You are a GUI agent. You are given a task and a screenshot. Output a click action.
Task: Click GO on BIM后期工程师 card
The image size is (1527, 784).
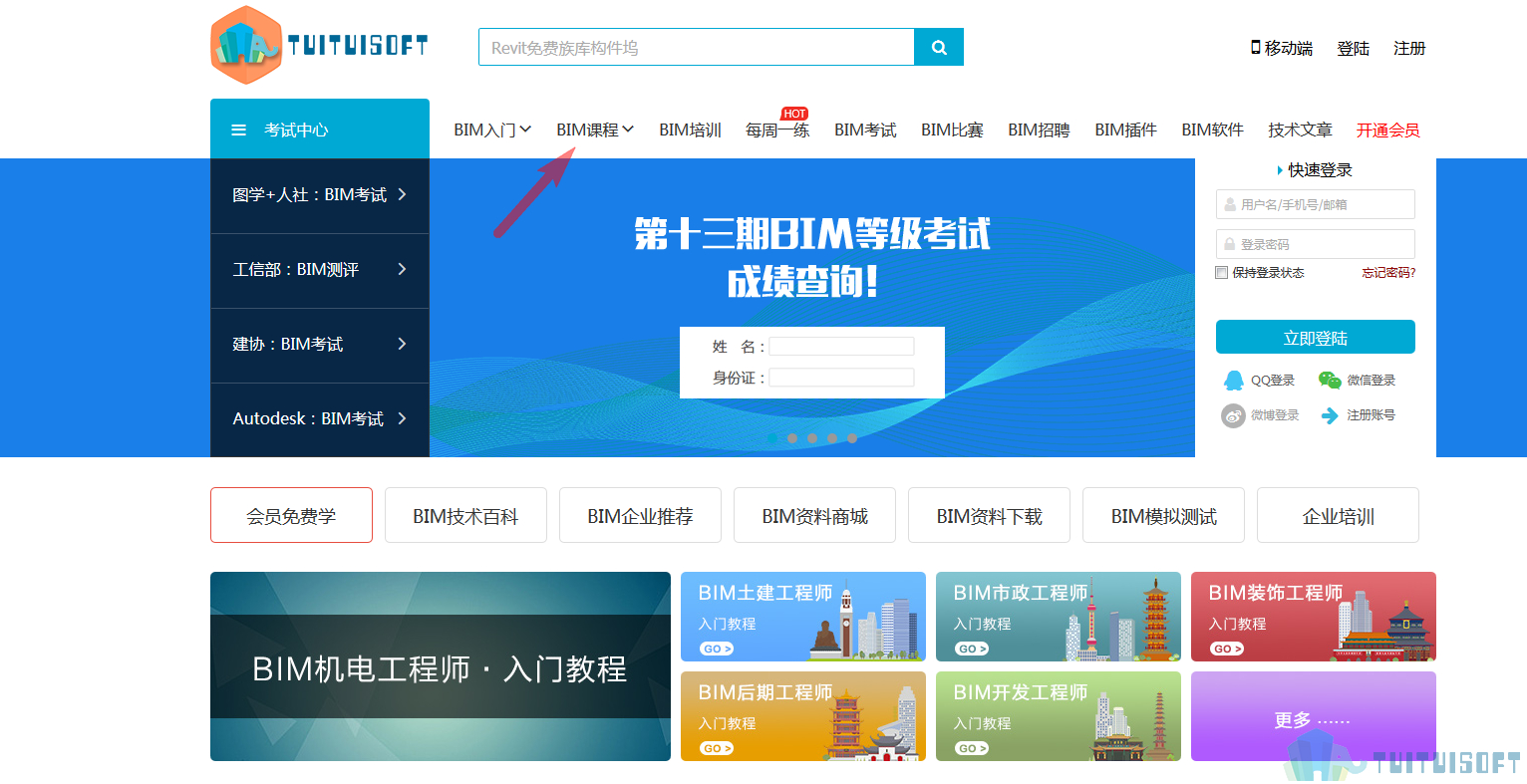[x=717, y=748]
